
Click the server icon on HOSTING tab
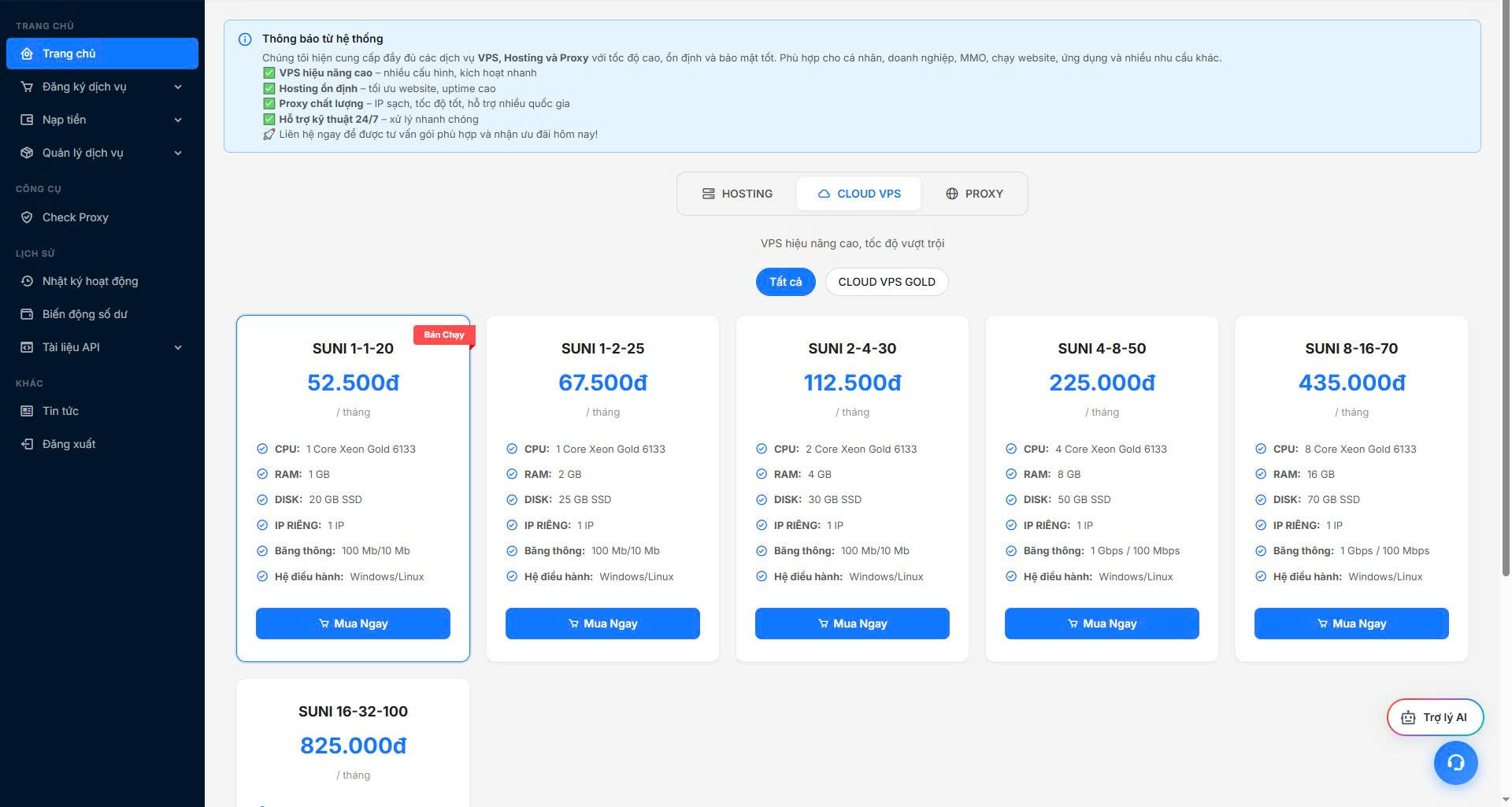(709, 194)
